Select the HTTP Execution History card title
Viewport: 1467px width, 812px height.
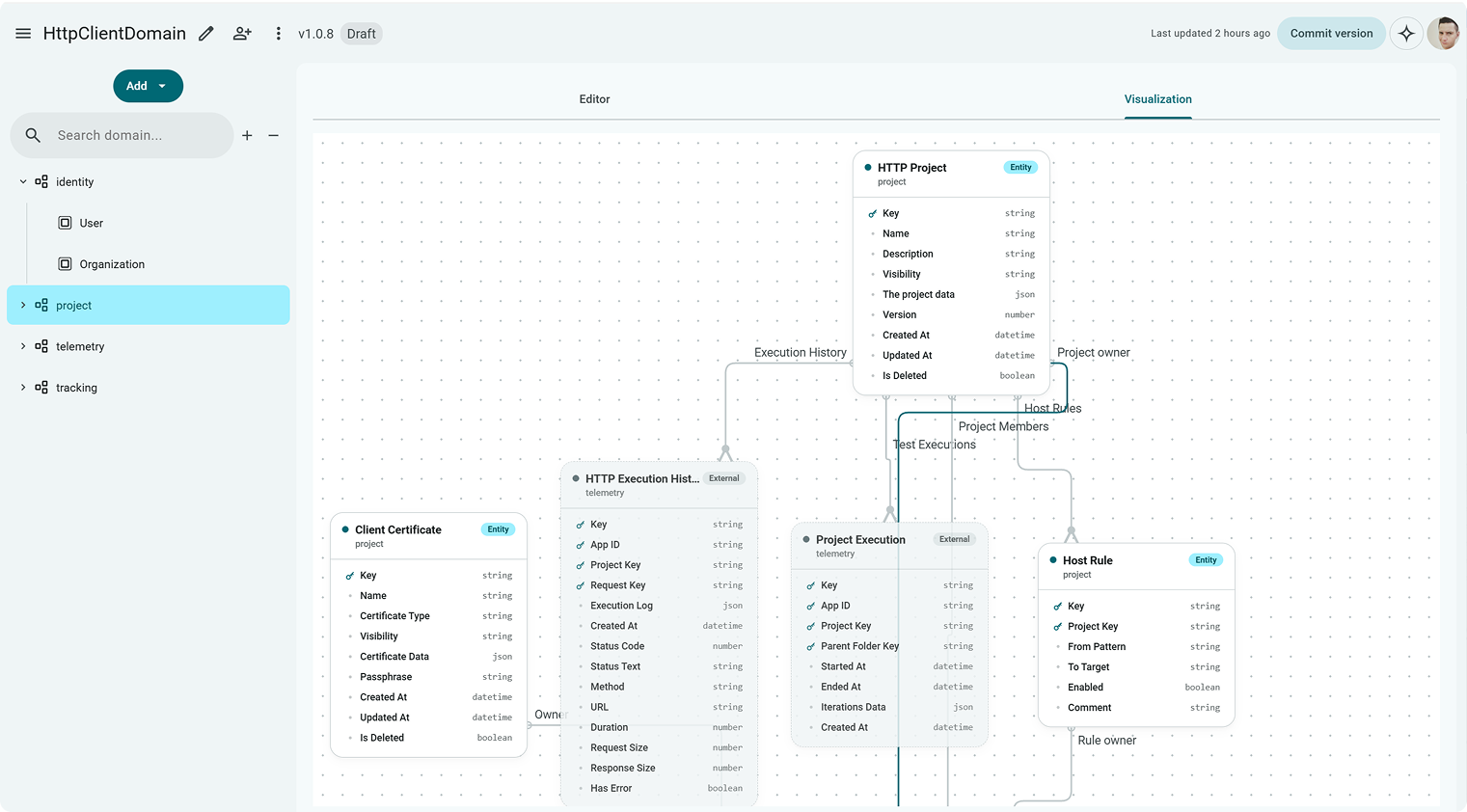(642, 478)
